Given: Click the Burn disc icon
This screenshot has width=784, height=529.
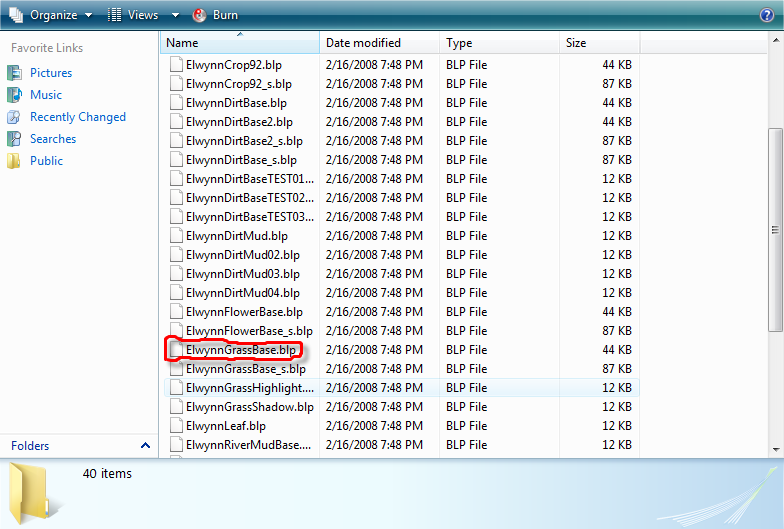Looking at the screenshot, I should click(x=199, y=15).
